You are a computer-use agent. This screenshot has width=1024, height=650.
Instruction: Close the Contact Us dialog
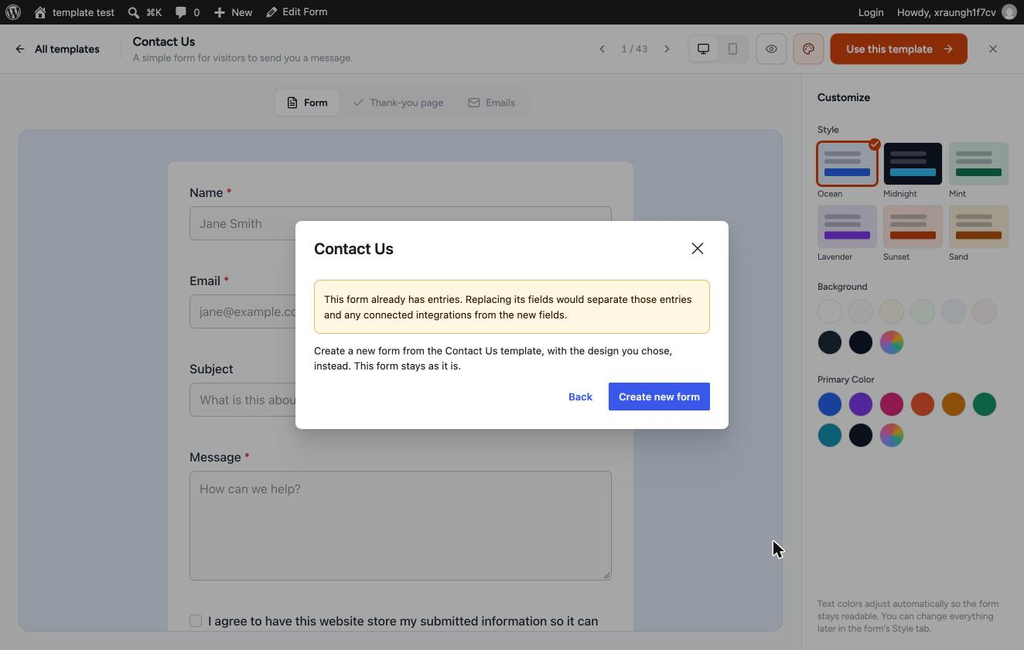(697, 248)
